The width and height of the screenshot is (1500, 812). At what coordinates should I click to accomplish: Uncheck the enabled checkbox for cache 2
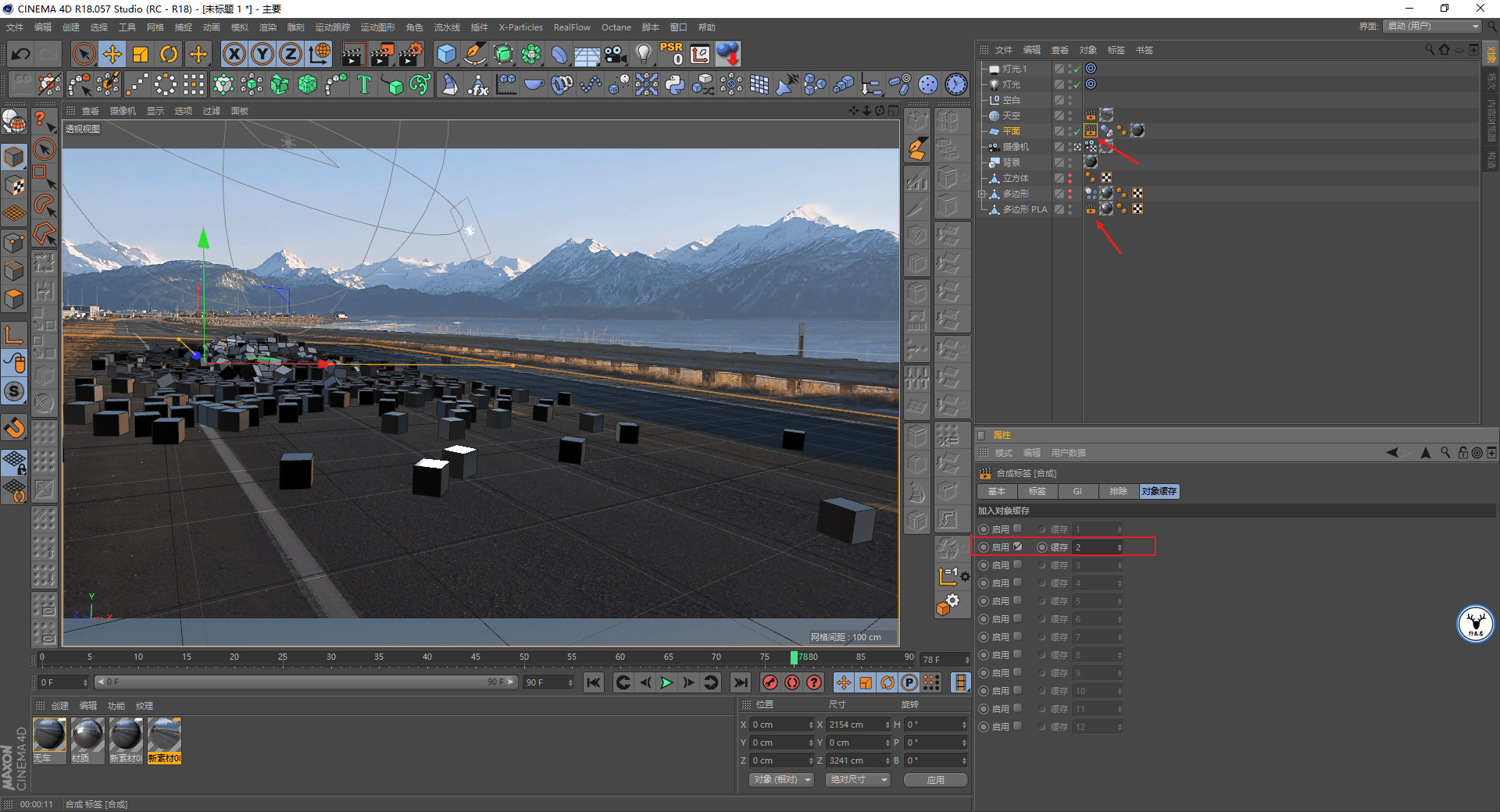[x=1018, y=547]
